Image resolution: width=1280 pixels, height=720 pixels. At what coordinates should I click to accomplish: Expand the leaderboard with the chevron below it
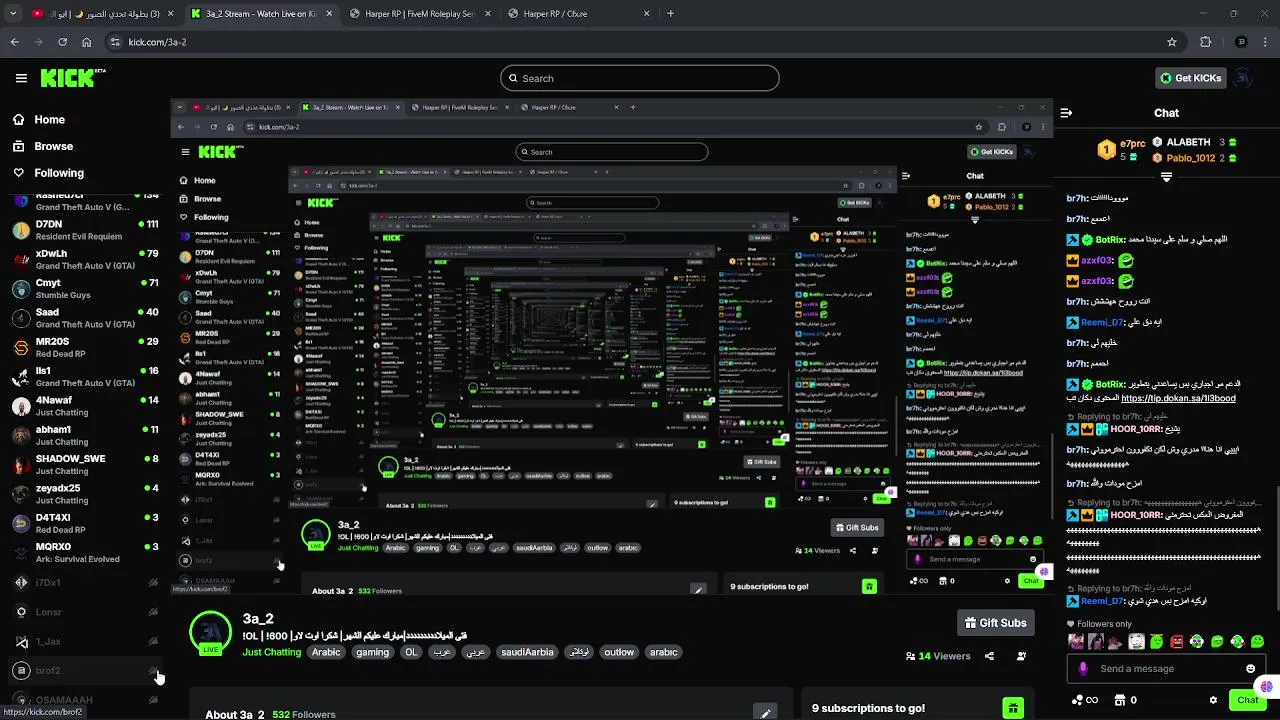1166,177
